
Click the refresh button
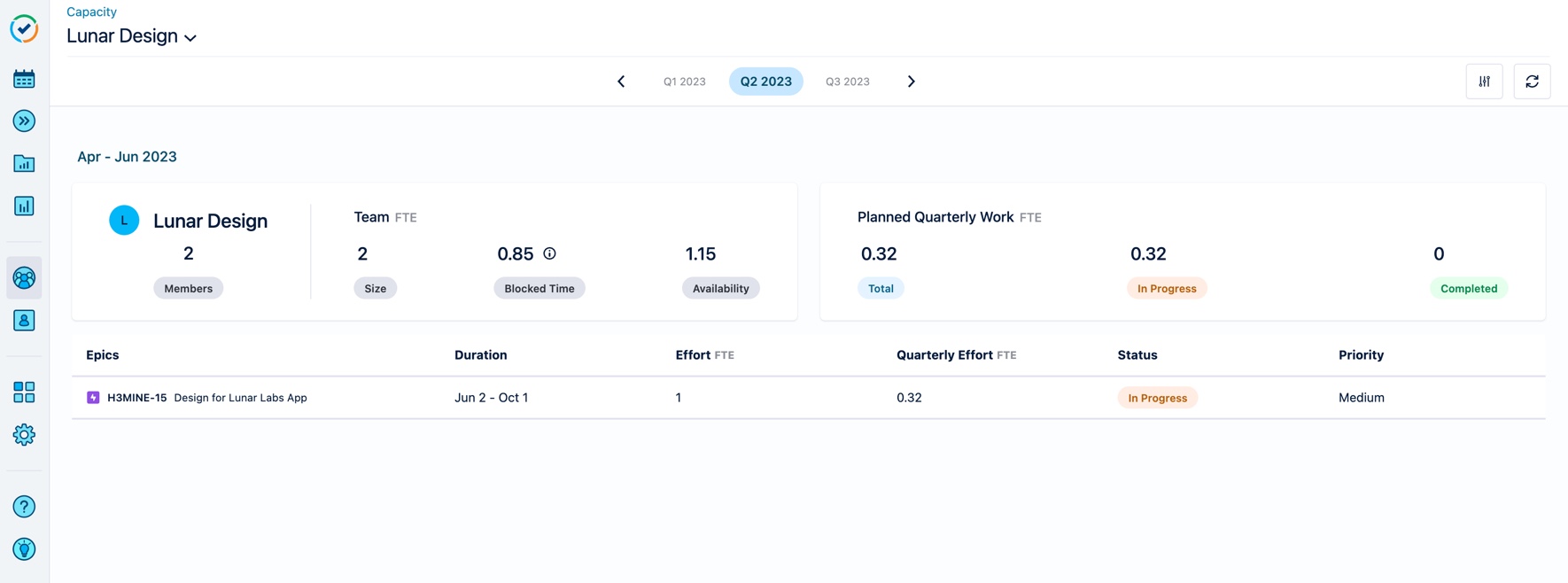[1532, 82]
